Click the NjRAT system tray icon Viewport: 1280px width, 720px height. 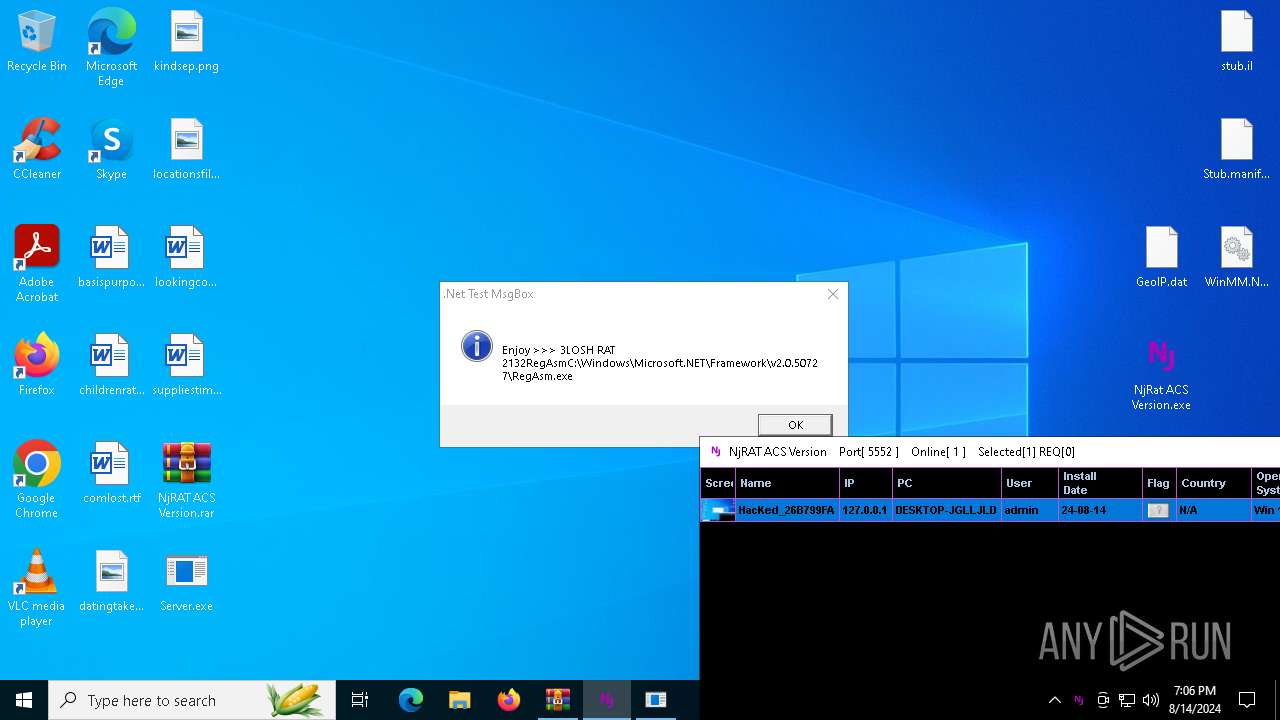tap(1078, 700)
